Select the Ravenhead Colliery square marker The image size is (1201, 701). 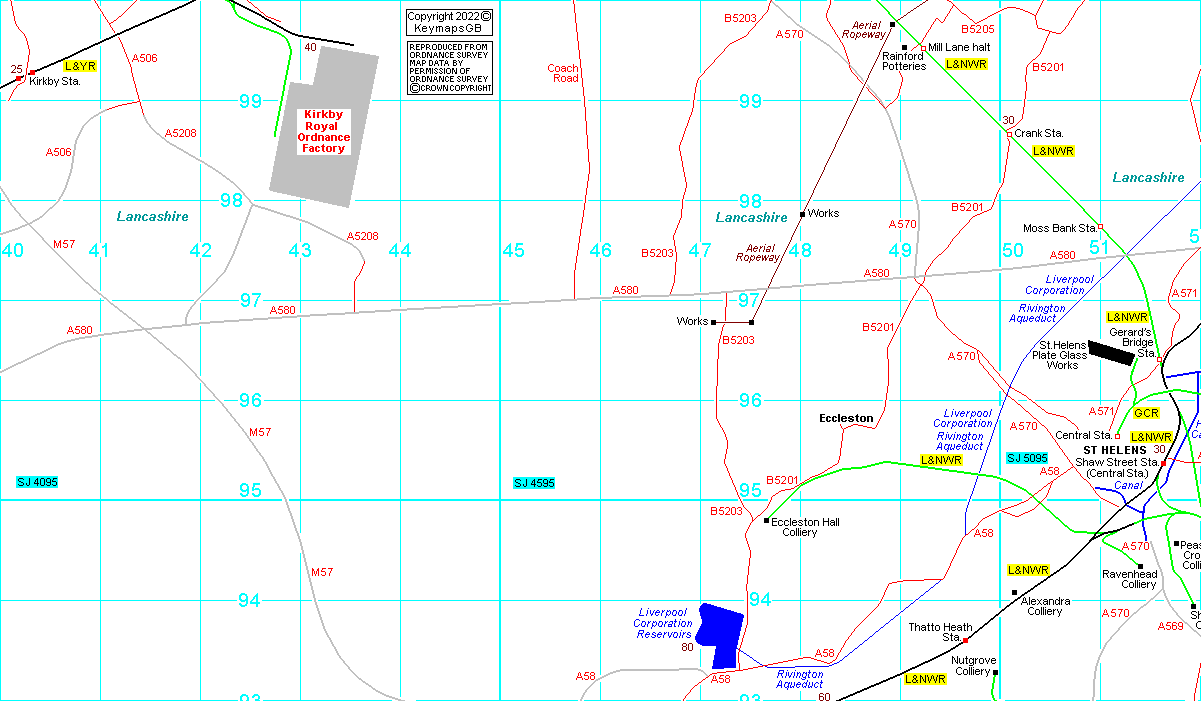[x=1140, y=566]
